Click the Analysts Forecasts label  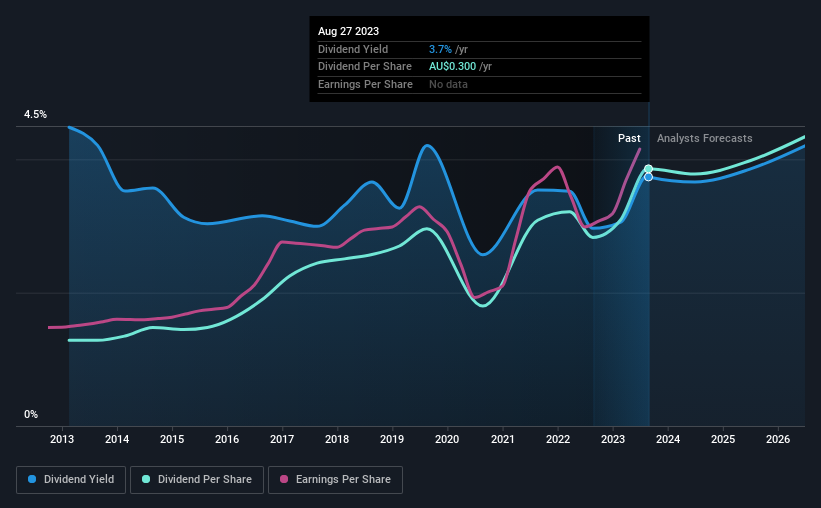click(704, 138)
